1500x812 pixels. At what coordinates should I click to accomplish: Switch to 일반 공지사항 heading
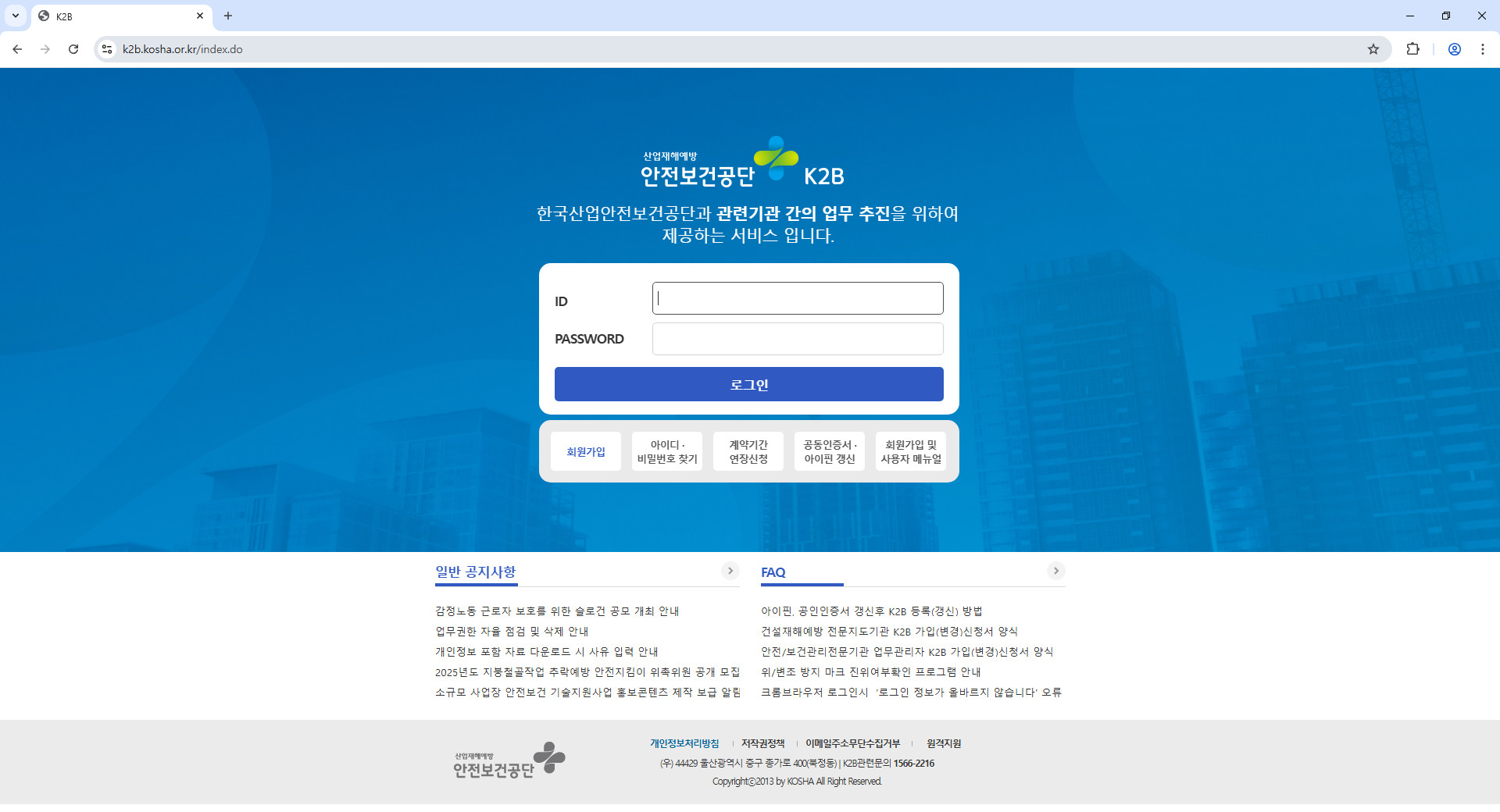(476, 572)
